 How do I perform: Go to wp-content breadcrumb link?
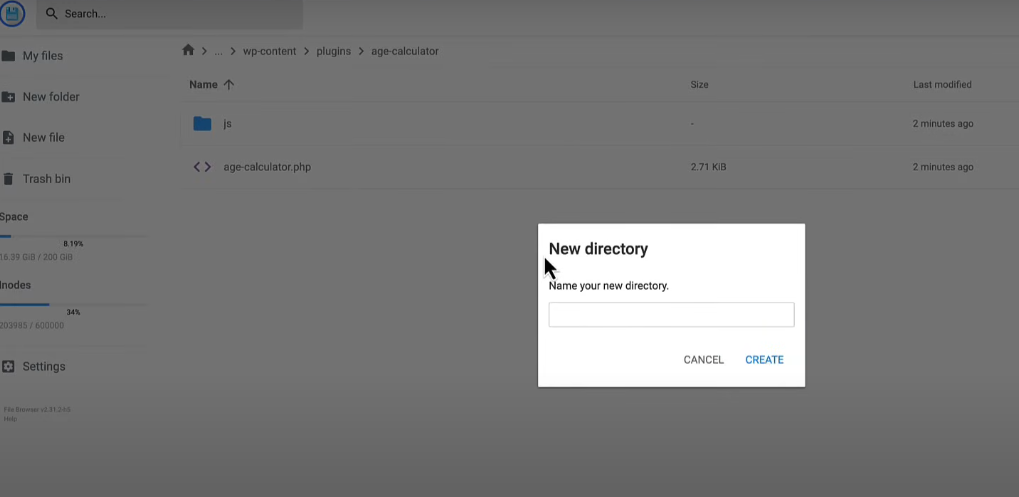tap(269, 51)
